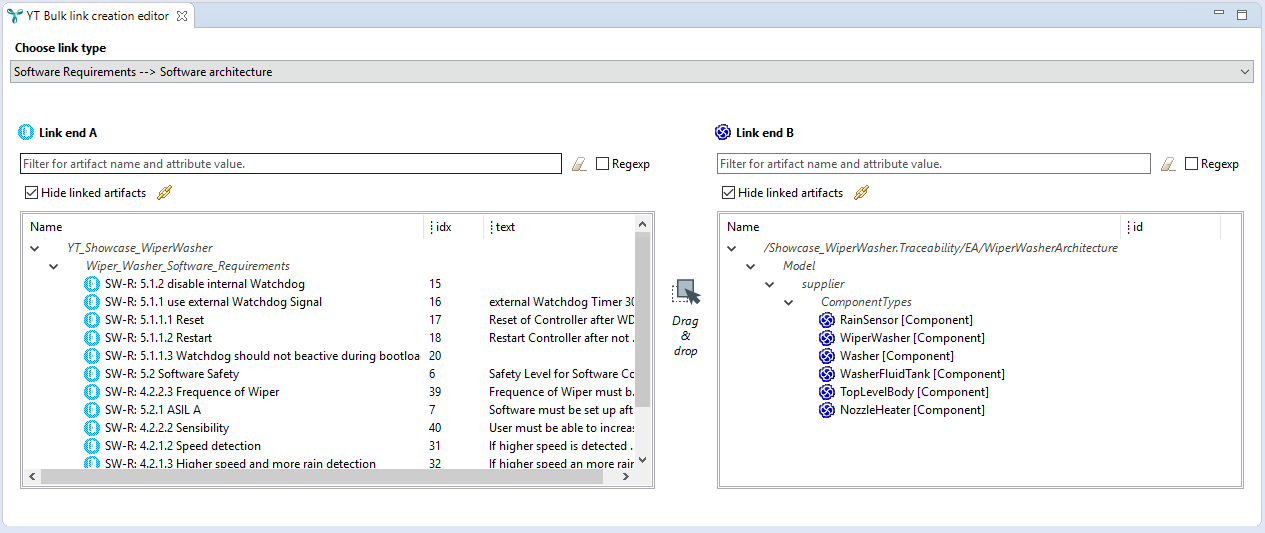Clear Link end A filter with eraser
Screen dimensions: 1265x533
(x=579, y=164)
